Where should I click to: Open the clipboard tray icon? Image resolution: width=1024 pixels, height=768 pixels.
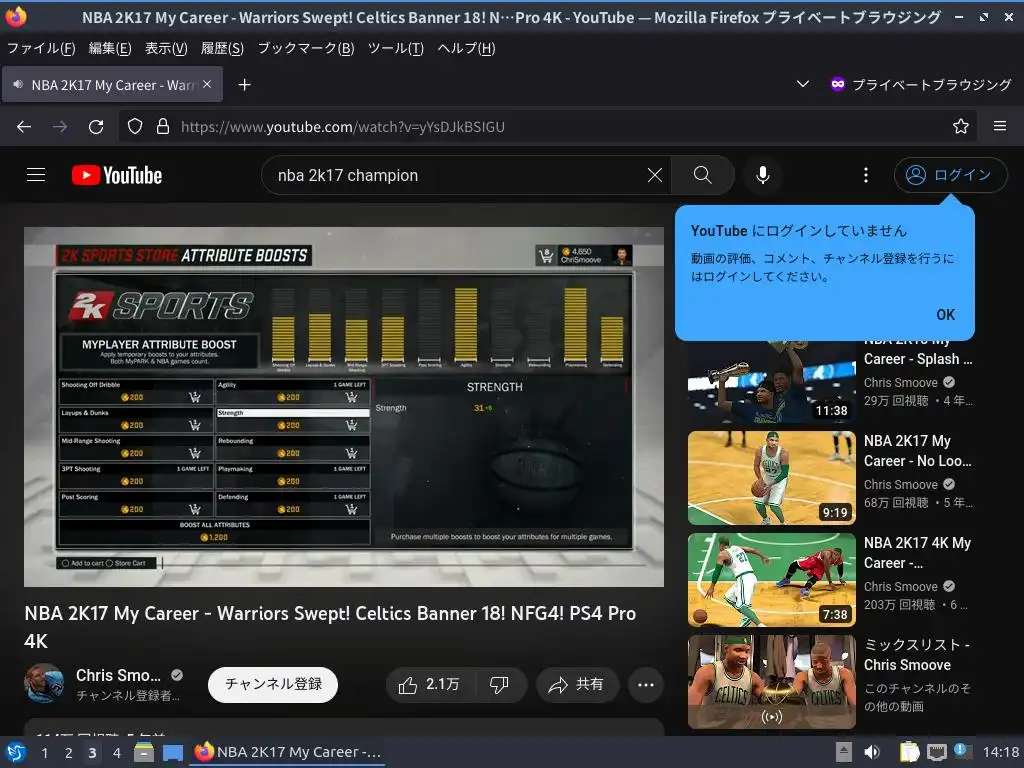(908, 752)
